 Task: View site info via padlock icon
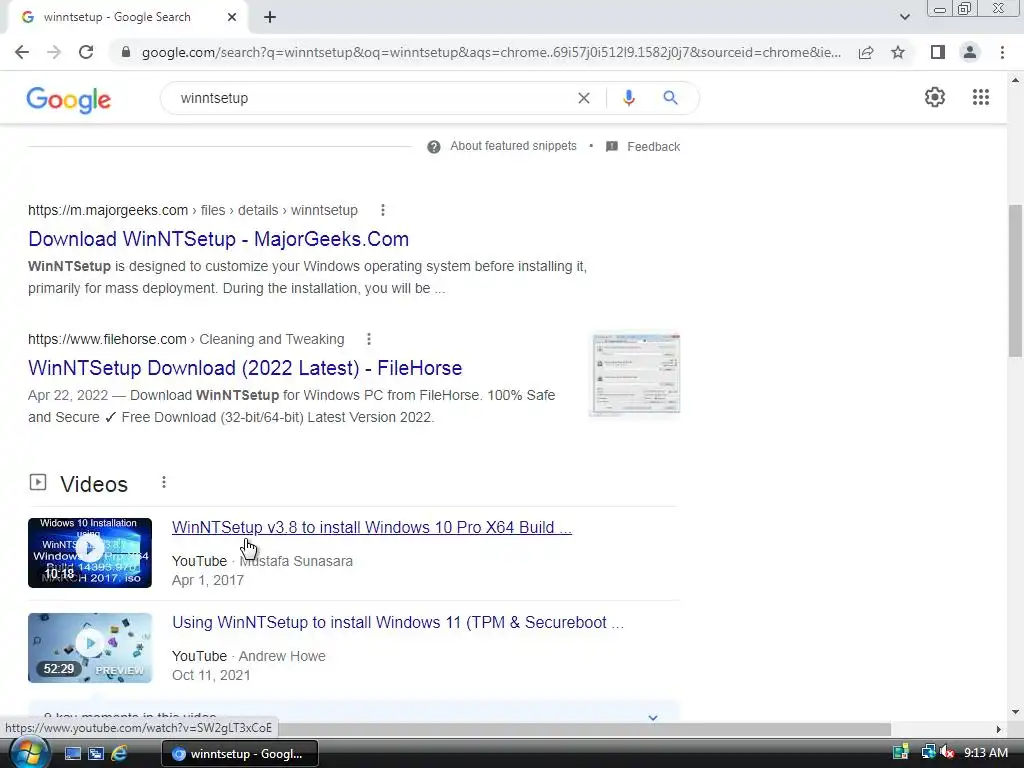[126, 52]
